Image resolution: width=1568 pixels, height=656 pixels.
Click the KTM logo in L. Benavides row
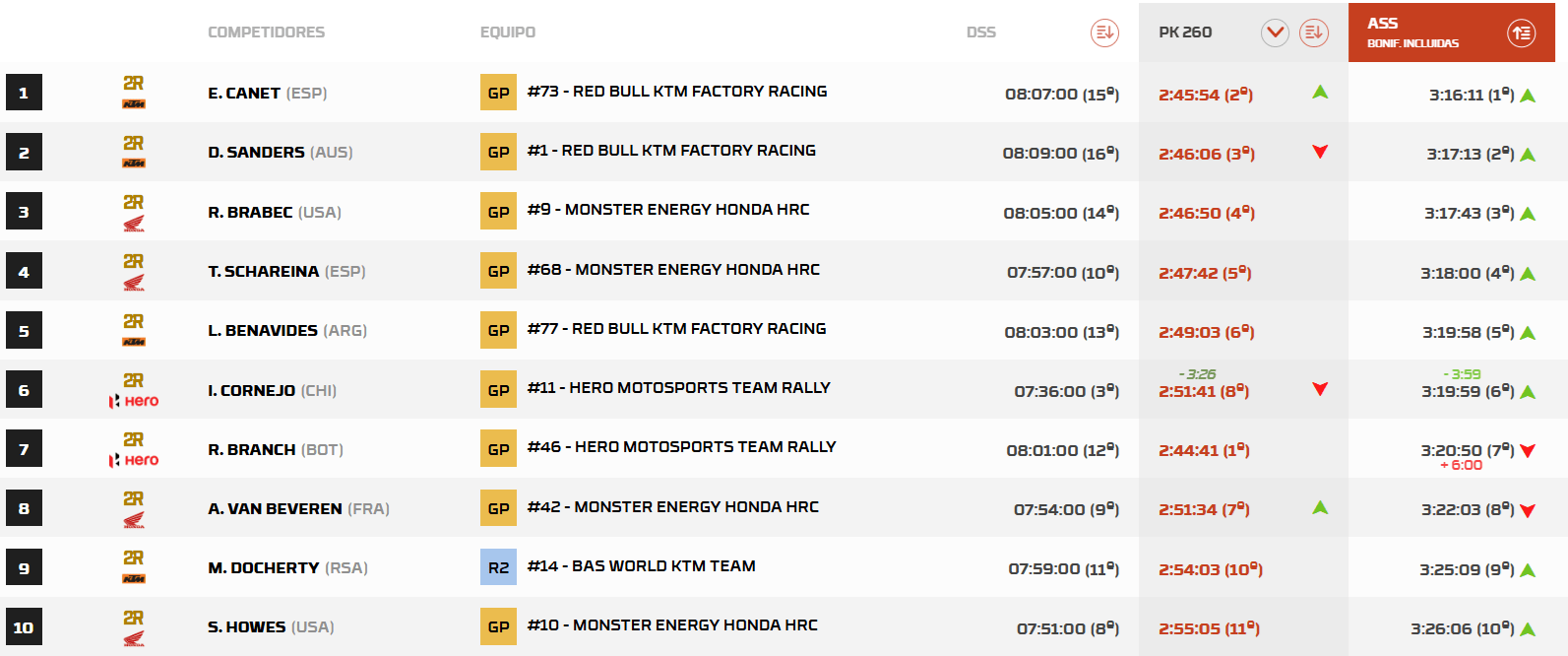point(134,342)
